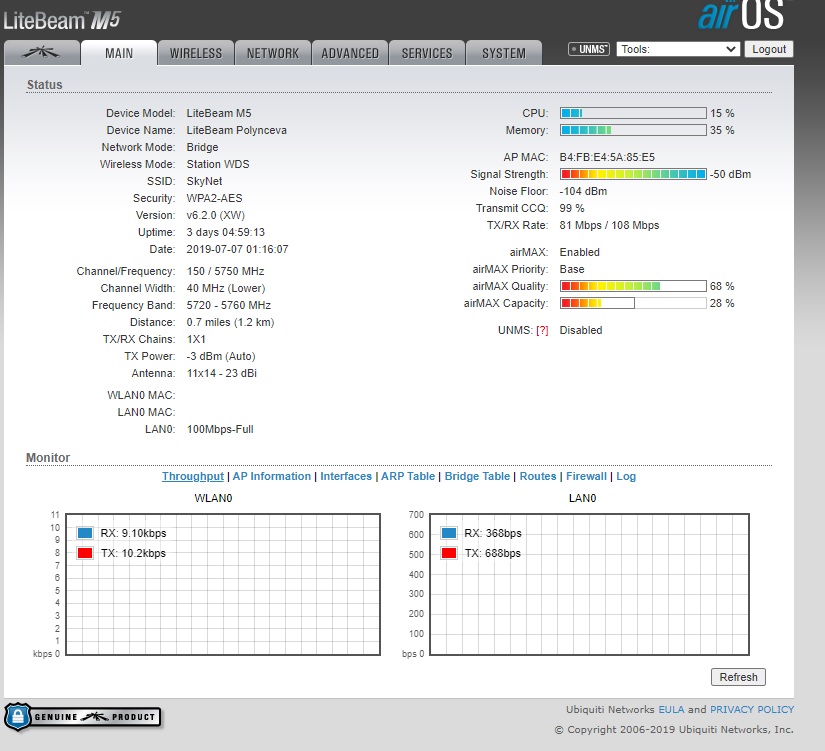
Task: Click the UNMS [?] help link
Action: (x=542, y=331)
